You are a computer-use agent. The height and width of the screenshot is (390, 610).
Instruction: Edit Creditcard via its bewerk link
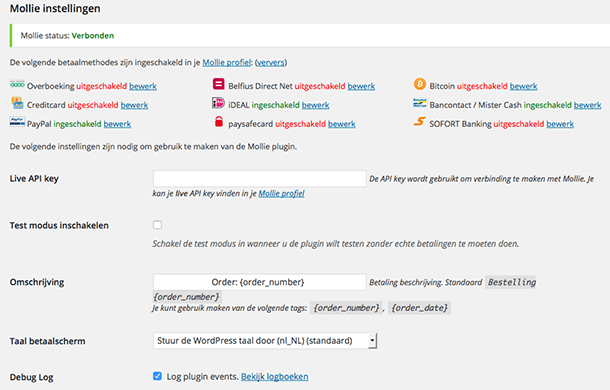134,105
